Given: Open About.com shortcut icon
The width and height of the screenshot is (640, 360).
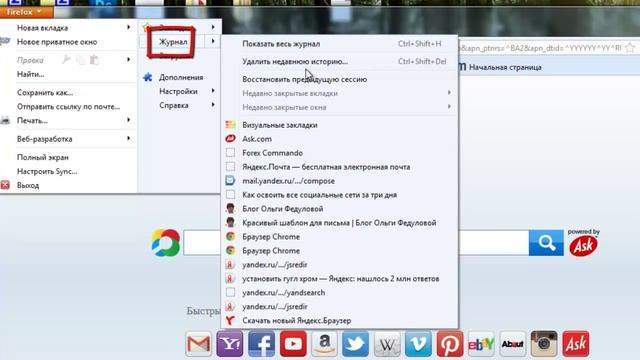Looking at the screenshot, I should pos(513,344).
